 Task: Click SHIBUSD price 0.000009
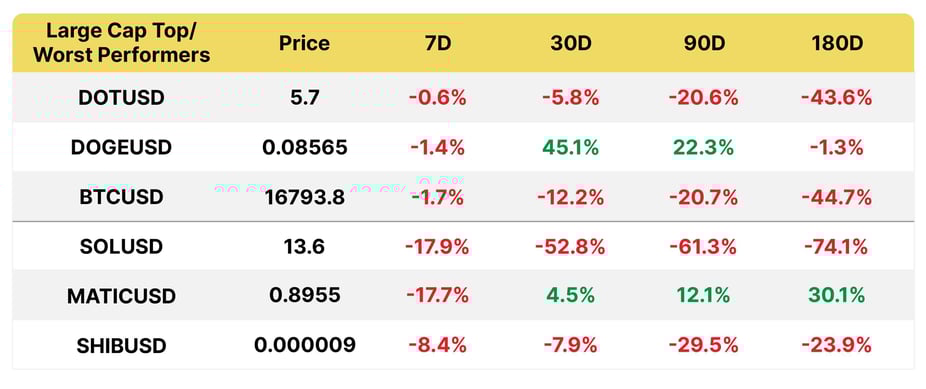click(x=305, y=345)
